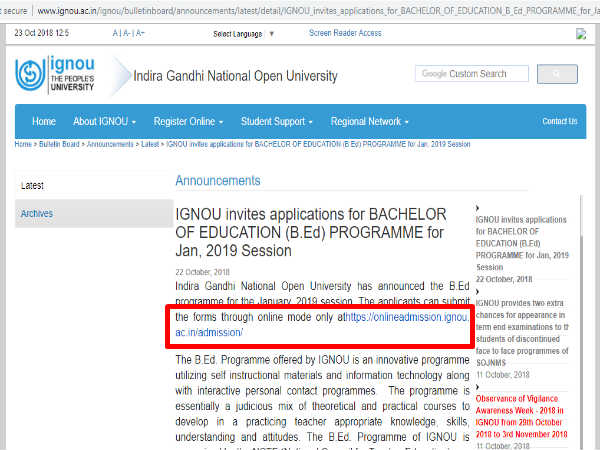Viewport: 600px width, 450px height.
Task: Click the IGNOU logo
Action: click(x=55, y=75)
